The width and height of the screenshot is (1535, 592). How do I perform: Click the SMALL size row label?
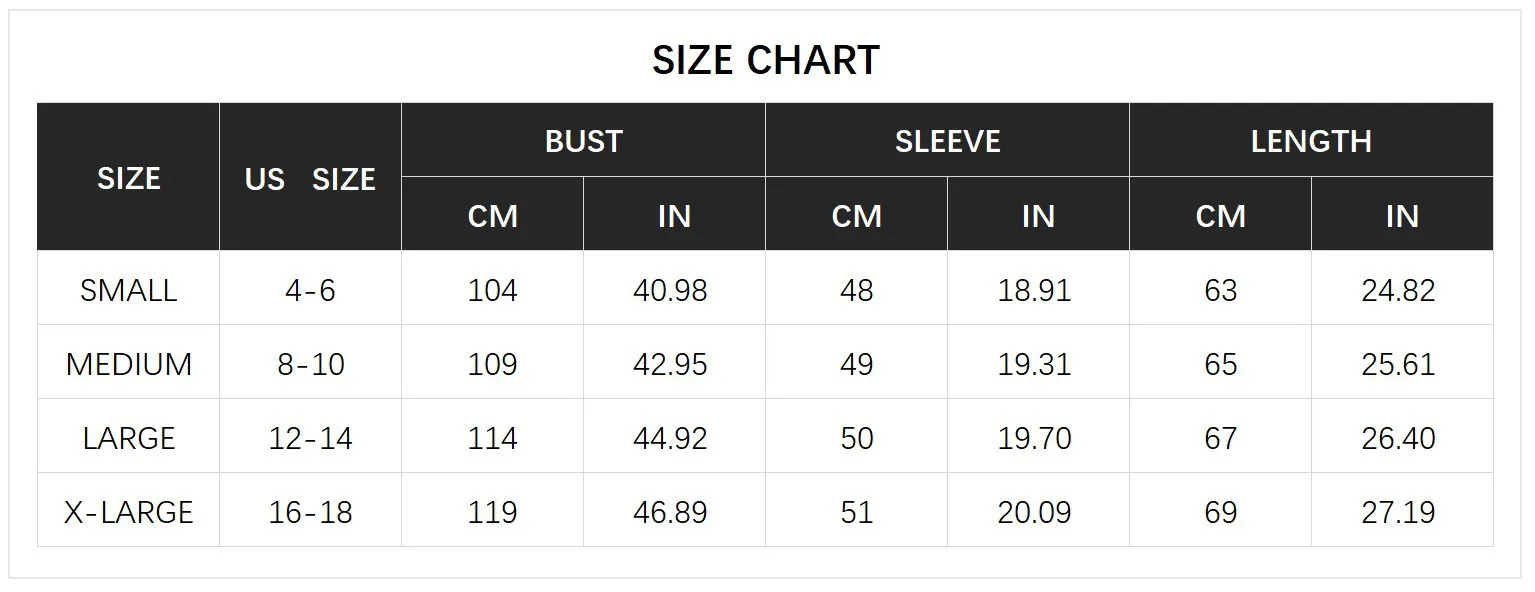(x=129, y=290)
